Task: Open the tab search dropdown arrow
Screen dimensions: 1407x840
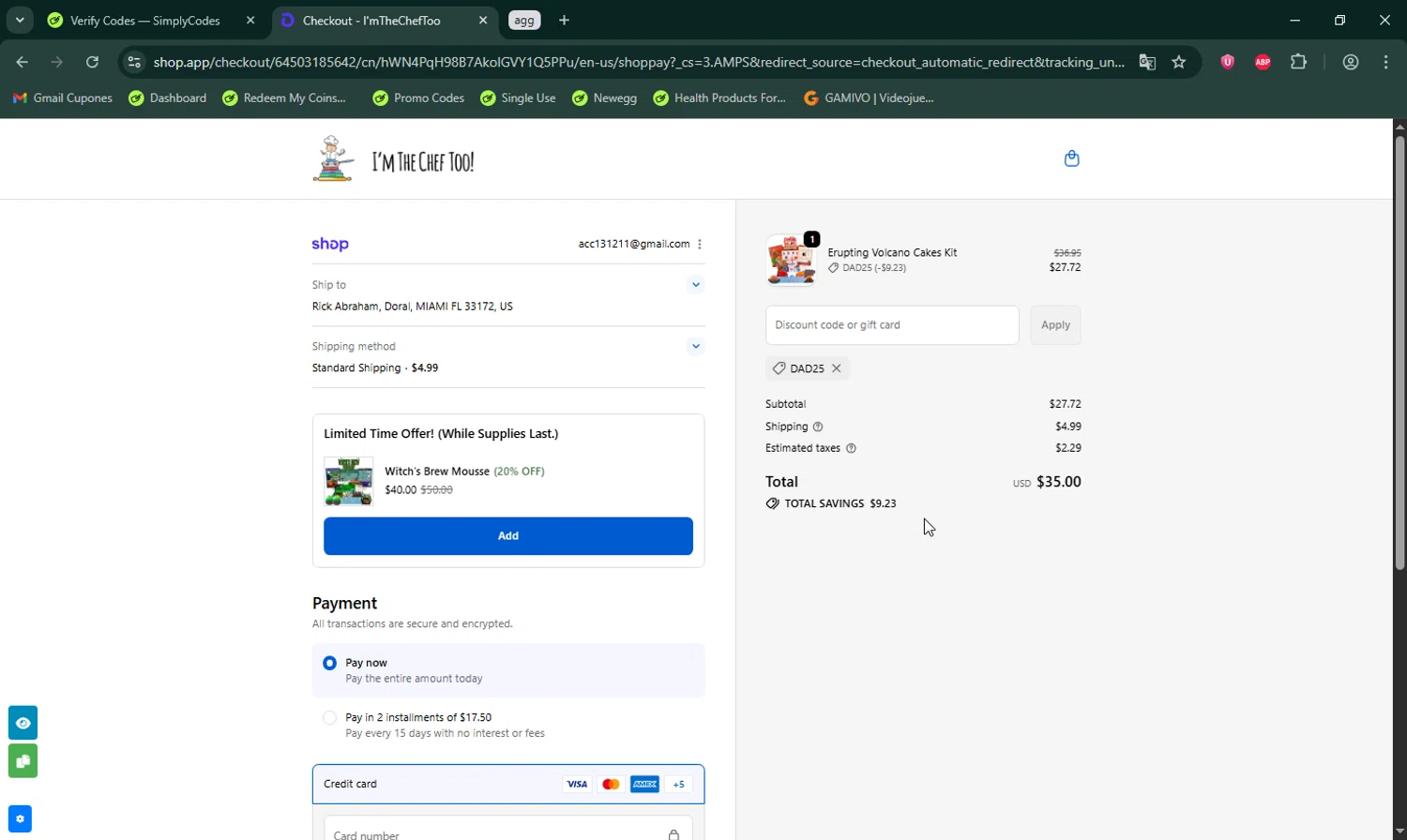Action: coord(20,20)
